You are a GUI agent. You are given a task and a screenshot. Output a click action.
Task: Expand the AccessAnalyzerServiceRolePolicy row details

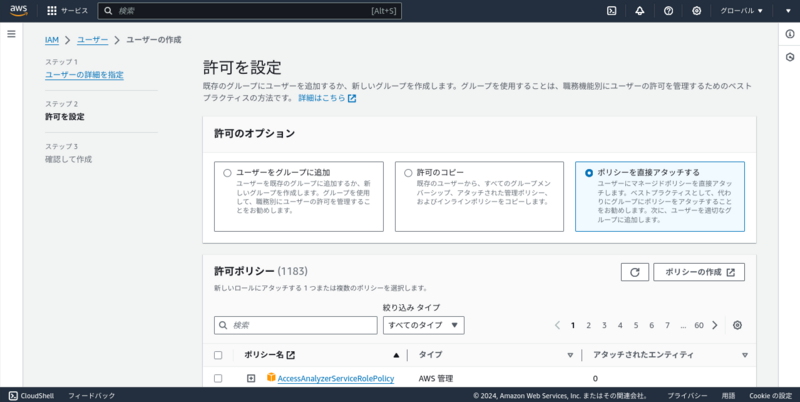point(251,378)
